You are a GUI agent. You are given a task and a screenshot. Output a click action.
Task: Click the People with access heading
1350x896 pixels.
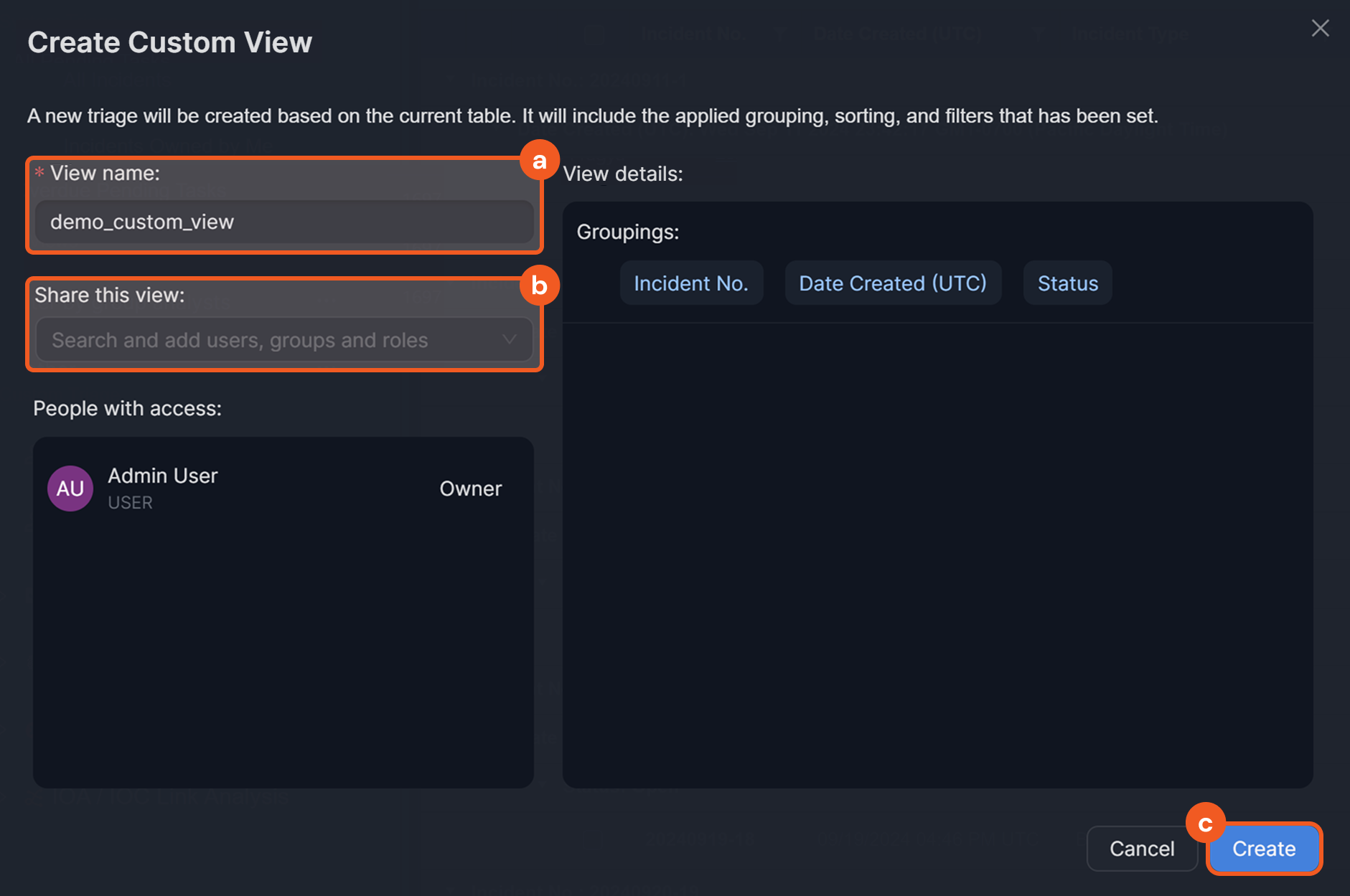pos(128,408)
